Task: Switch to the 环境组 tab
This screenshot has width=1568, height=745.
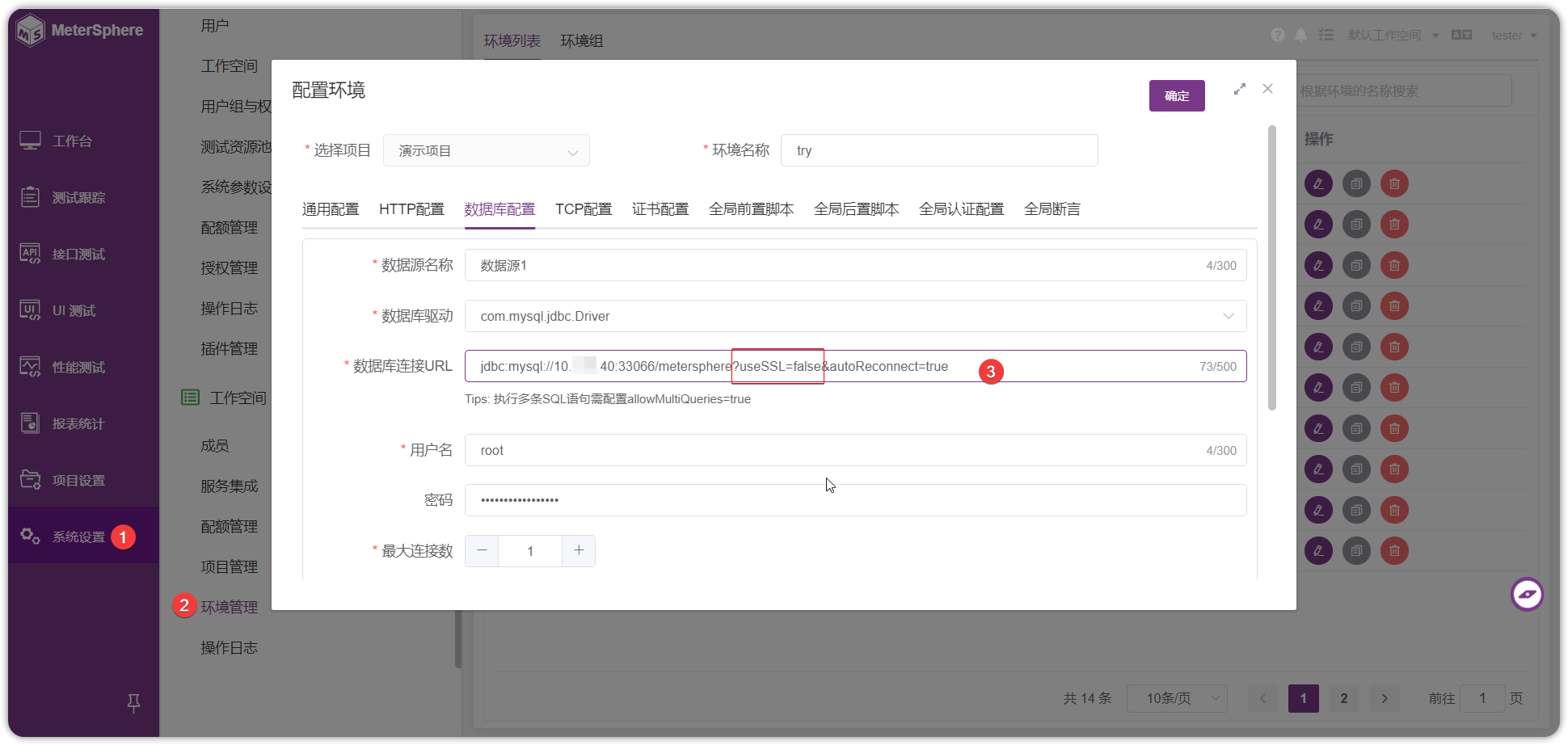Action: (x=582, y=40)
